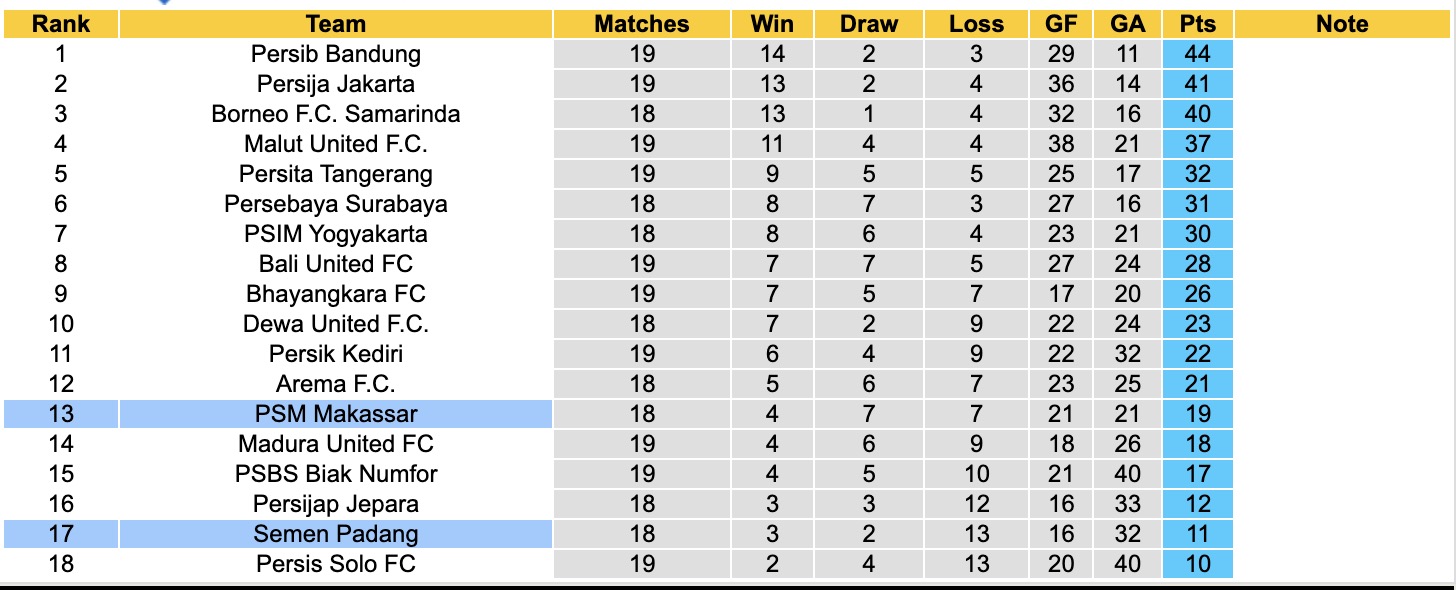Select Persis Solo FC's 10 points cell
This screenshot has width=1456, height=590.
[1197, 564]
